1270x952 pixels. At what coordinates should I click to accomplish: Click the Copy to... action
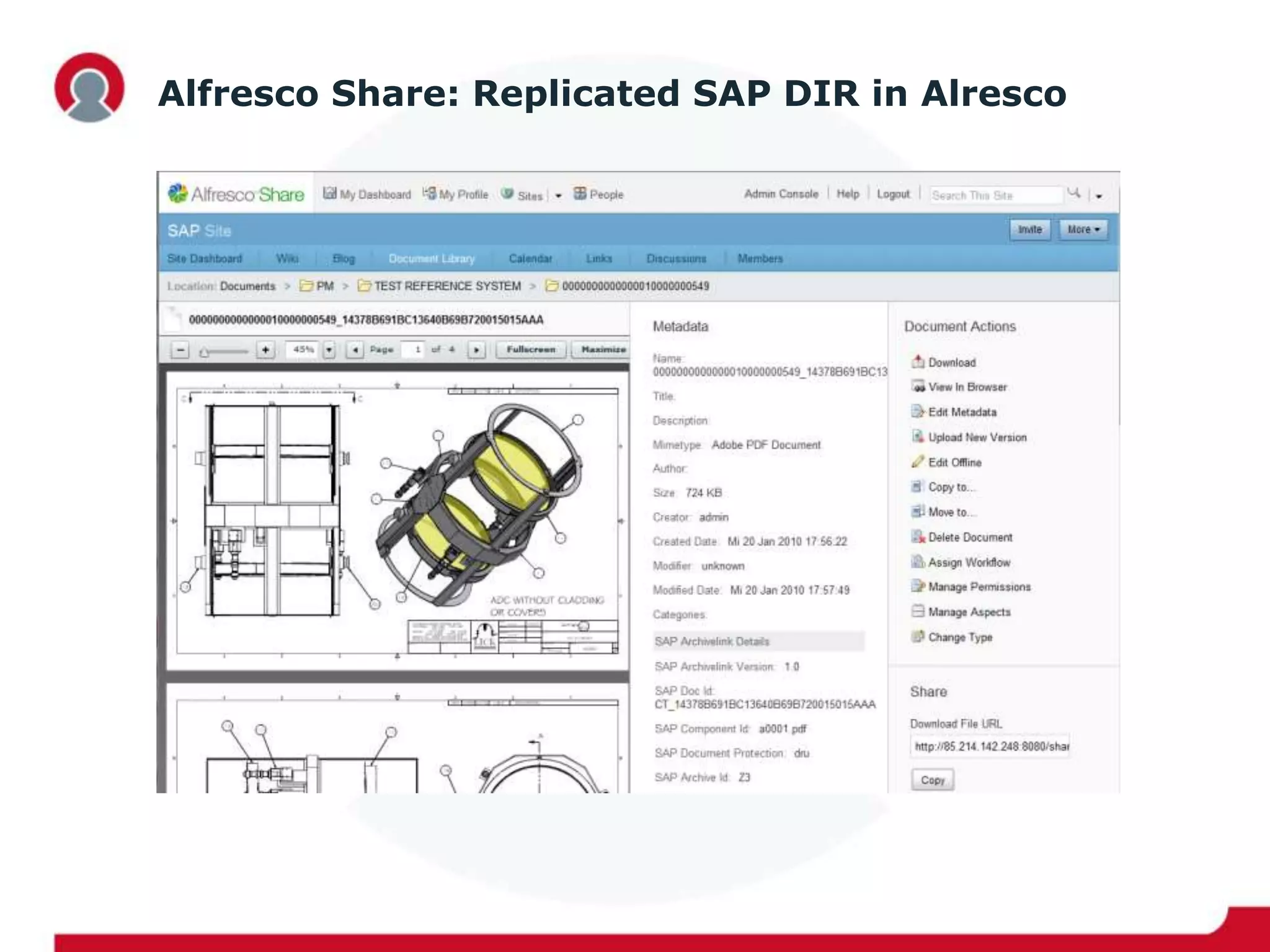pyautogui.click(x=944, y=487)
